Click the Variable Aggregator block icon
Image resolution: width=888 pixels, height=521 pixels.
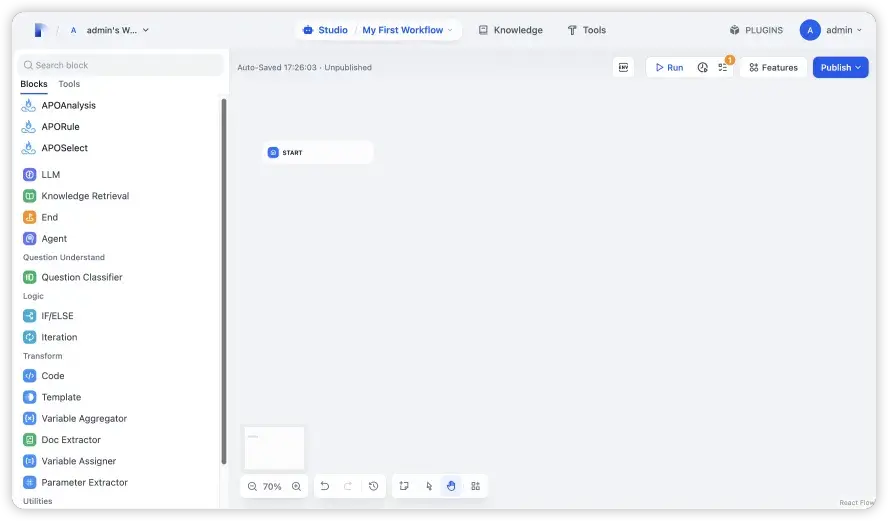(x=29, y=418)
